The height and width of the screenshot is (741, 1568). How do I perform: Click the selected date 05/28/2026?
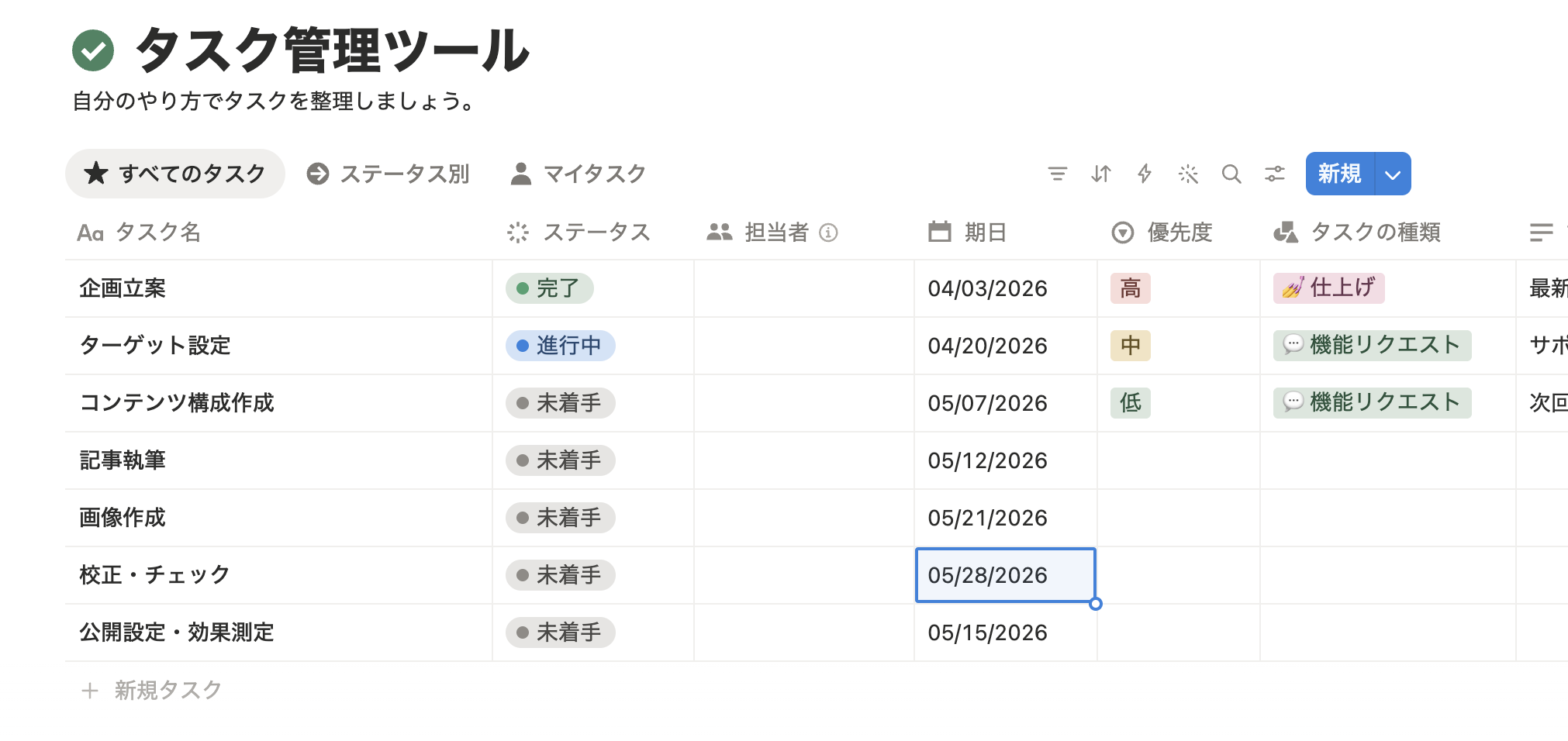click(x=1005, y=575)
